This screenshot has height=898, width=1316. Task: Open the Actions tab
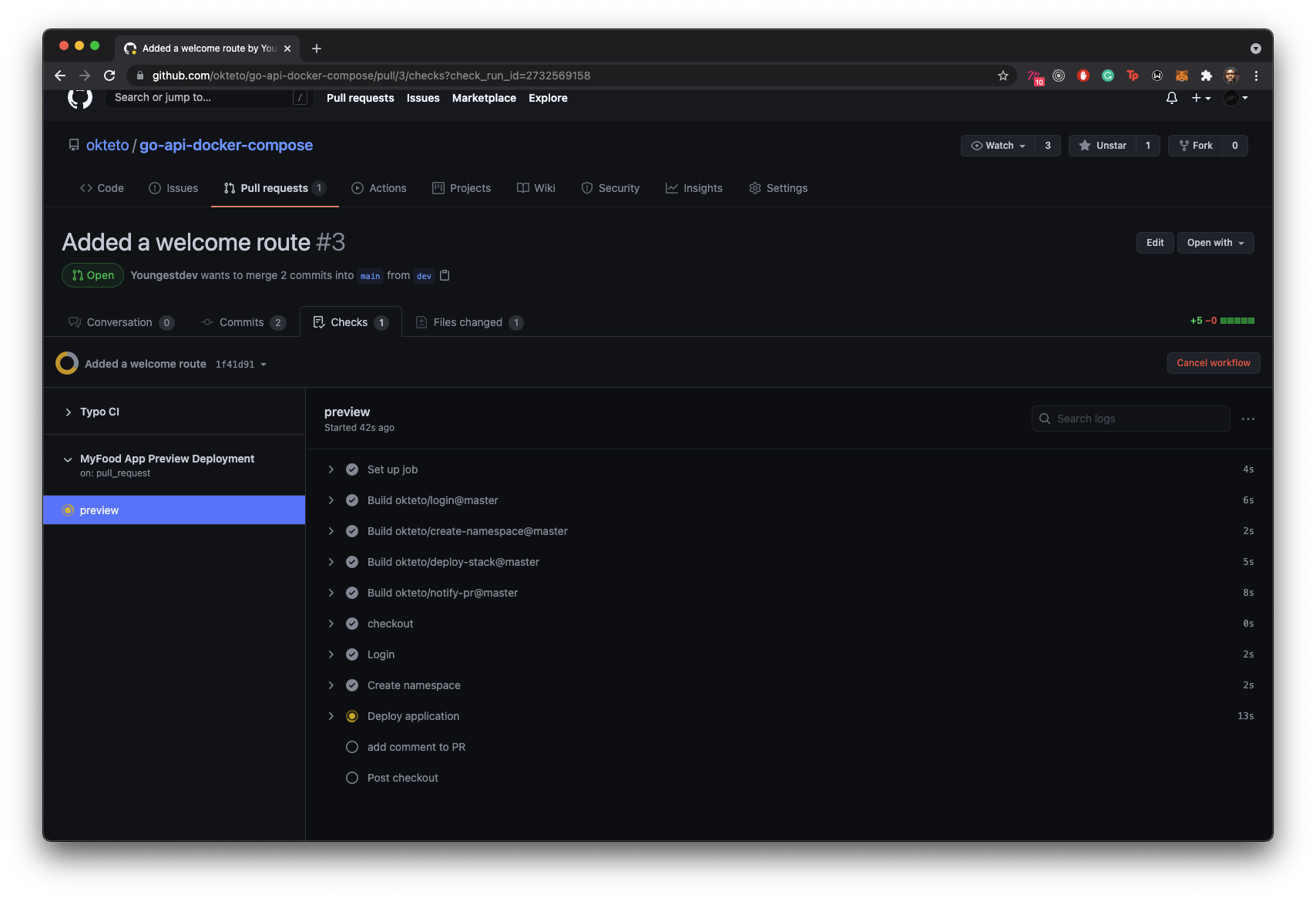[379, 188]
